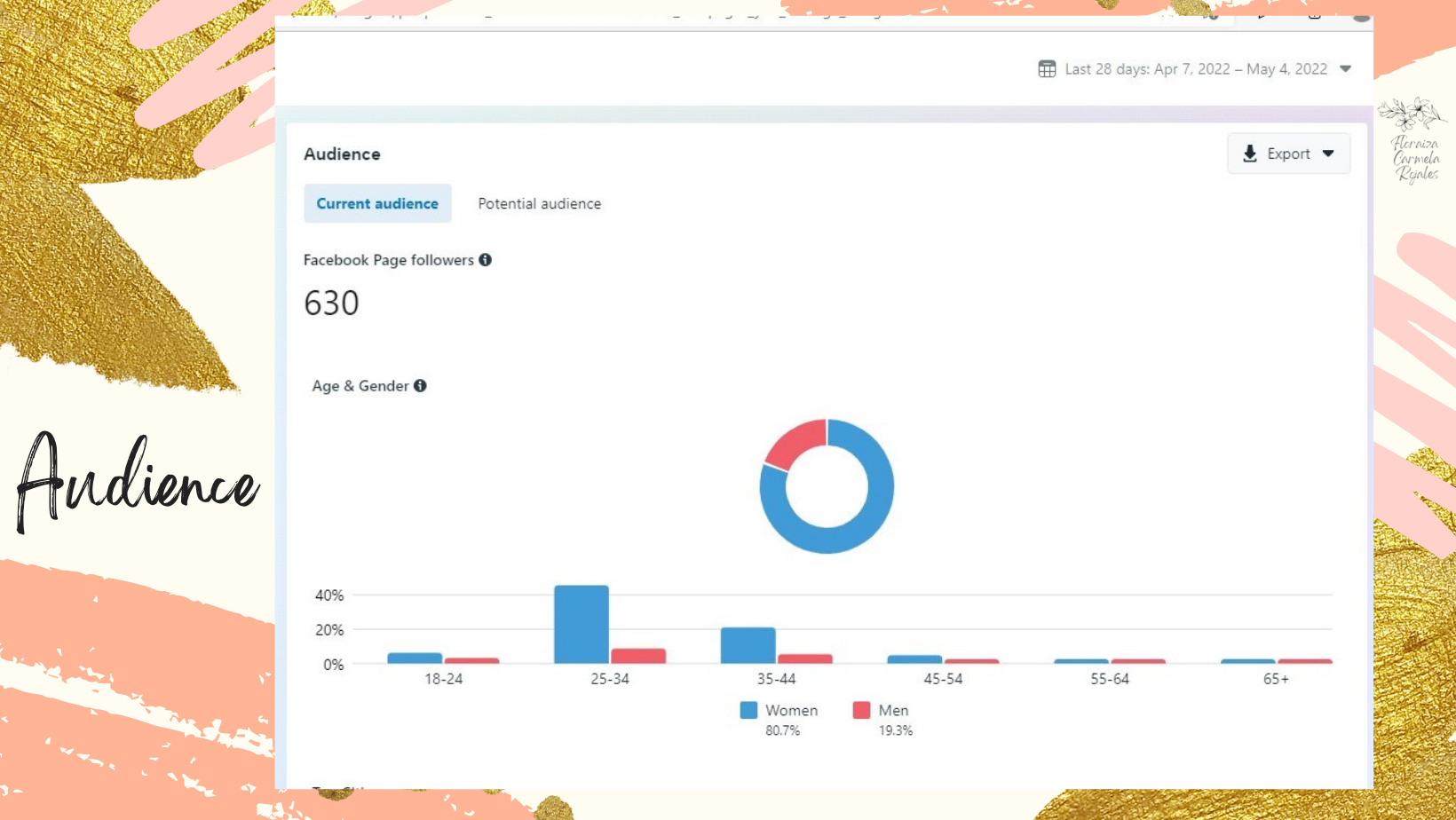Image resolution: width=1456 pixels, height=820 pixels.
Task: Click the 40% y-axis label
Action: pyautogui.click(x=329, y=595)
